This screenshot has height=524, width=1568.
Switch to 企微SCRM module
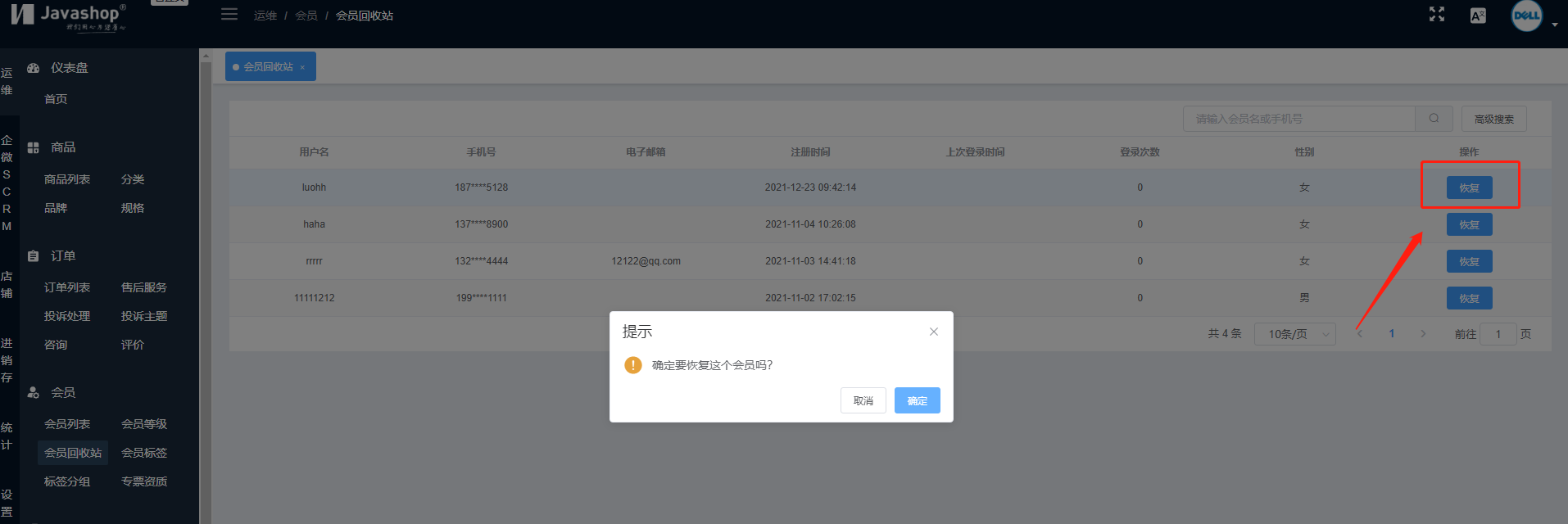pos(7,183)
